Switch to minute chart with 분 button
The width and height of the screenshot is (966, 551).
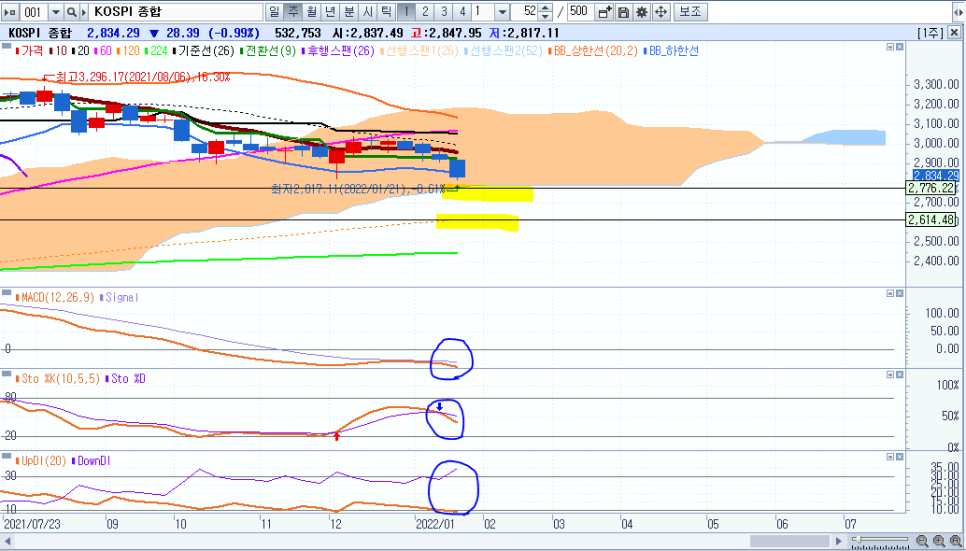pos(349,12)
